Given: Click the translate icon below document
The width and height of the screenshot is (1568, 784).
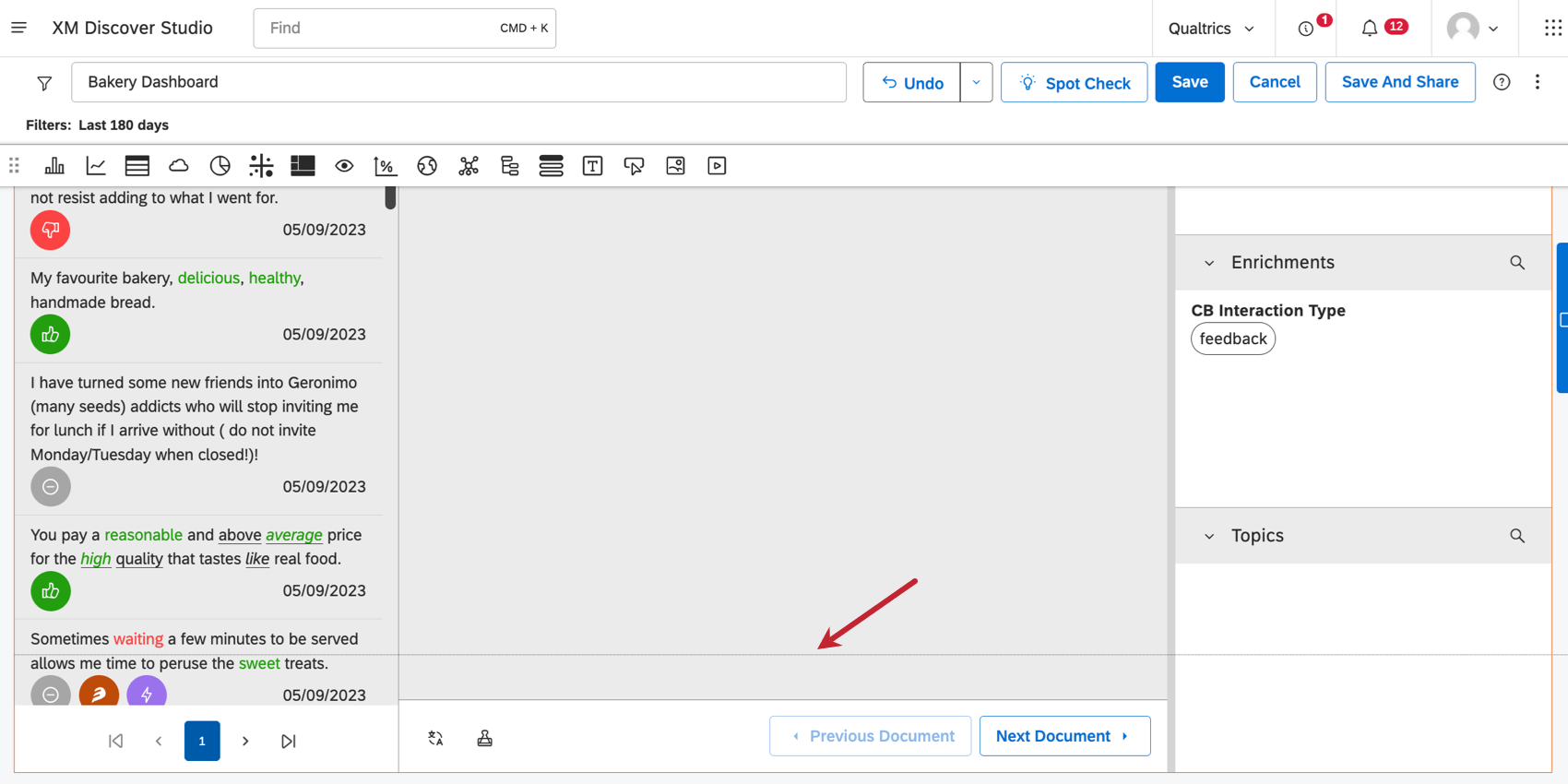Looking at the screenshot, I should coord(435,738).
